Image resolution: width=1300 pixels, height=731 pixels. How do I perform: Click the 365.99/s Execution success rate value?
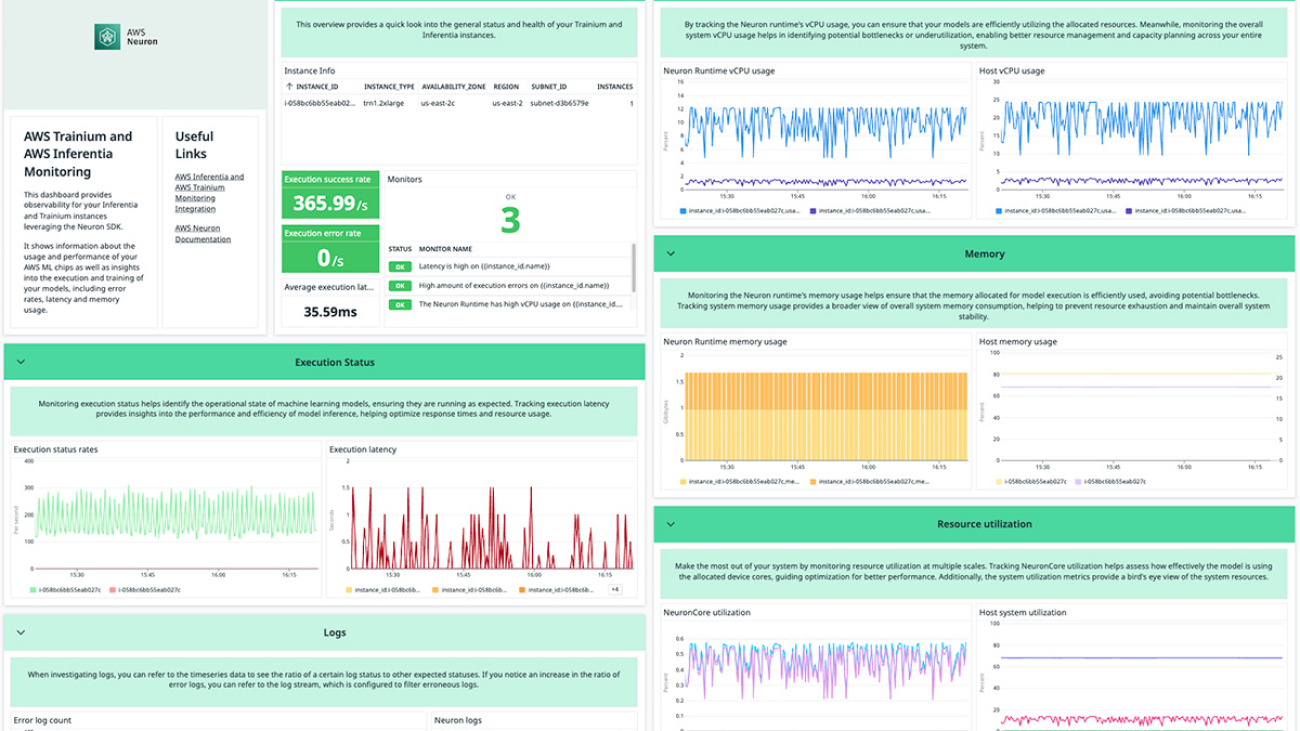(x=331, y=203)
